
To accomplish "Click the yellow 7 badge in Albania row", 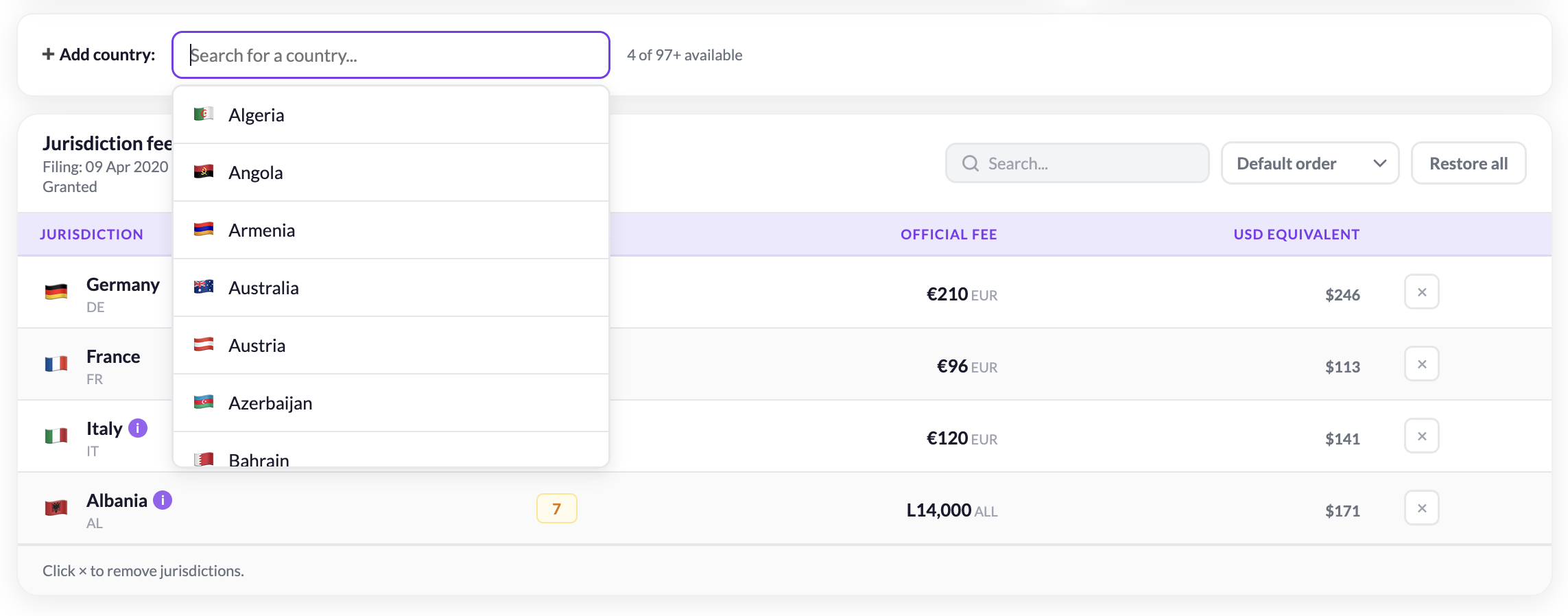I will click(x=556, y=508).
